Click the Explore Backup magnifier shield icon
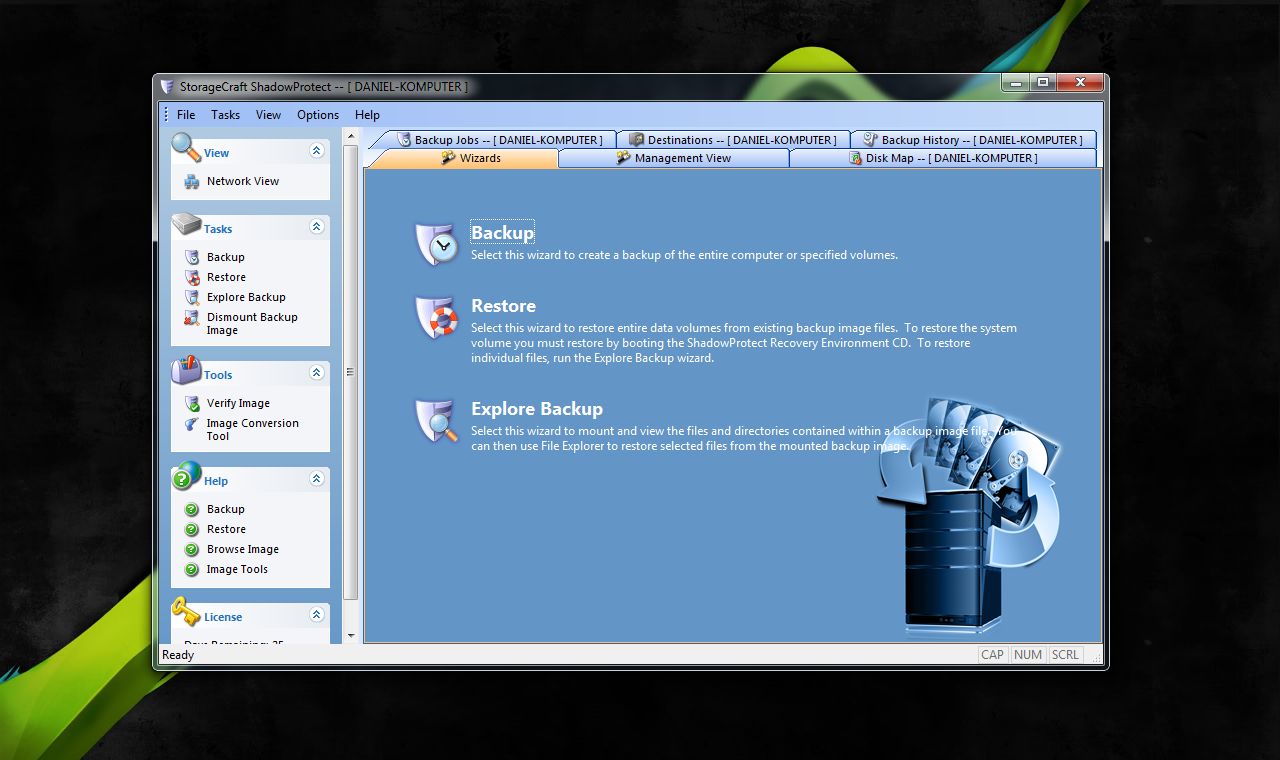The image size is (1280, 760). pos(436,420)
